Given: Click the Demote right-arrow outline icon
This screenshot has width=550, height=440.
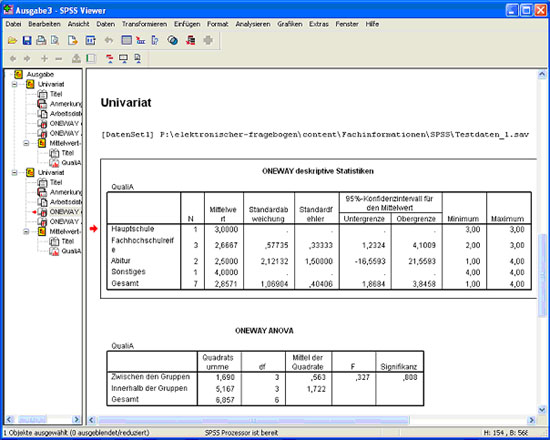Looking at the screenshot, I should pos(27,59).
